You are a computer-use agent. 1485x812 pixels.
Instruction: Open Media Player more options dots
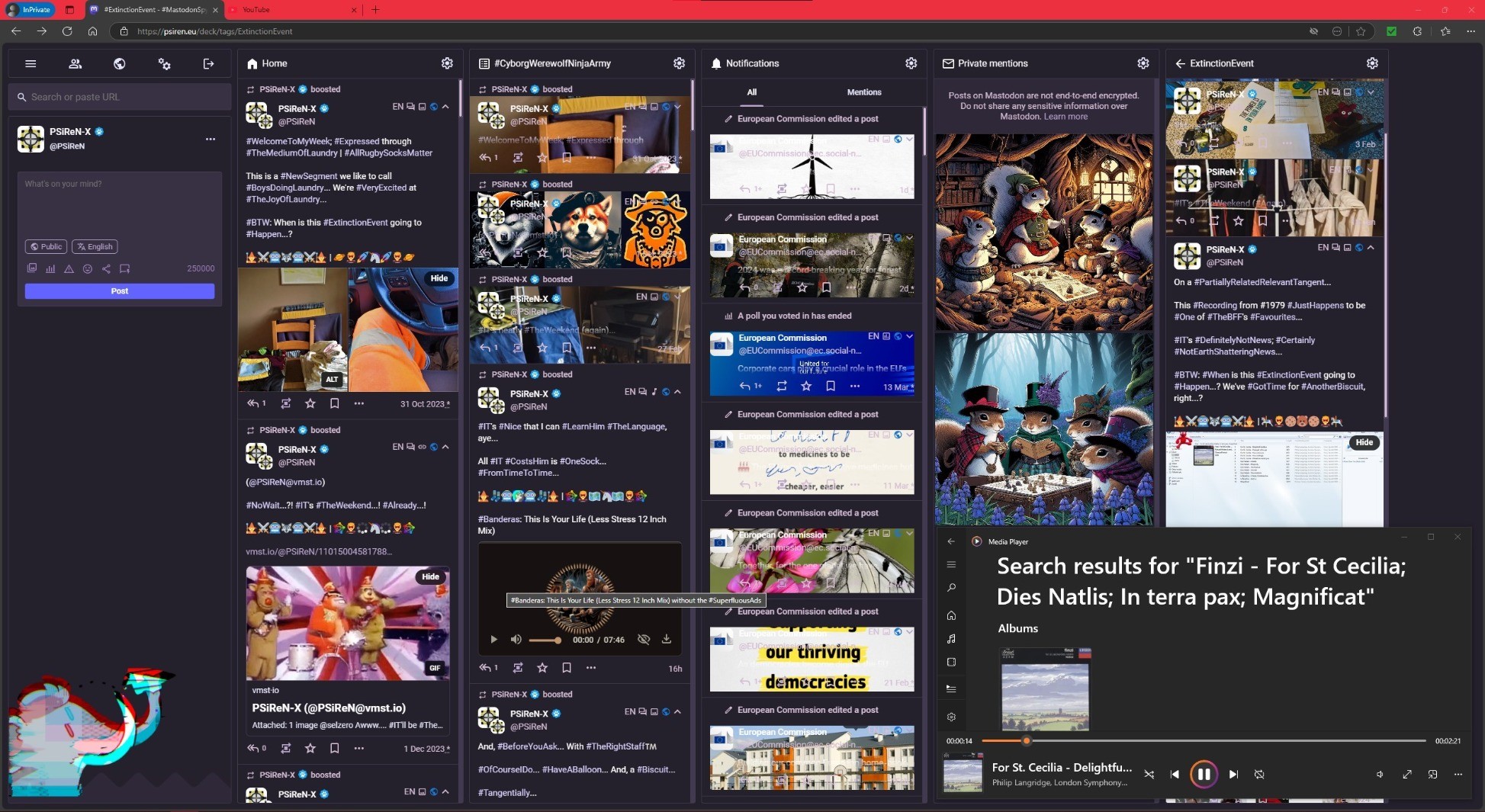1458,774
